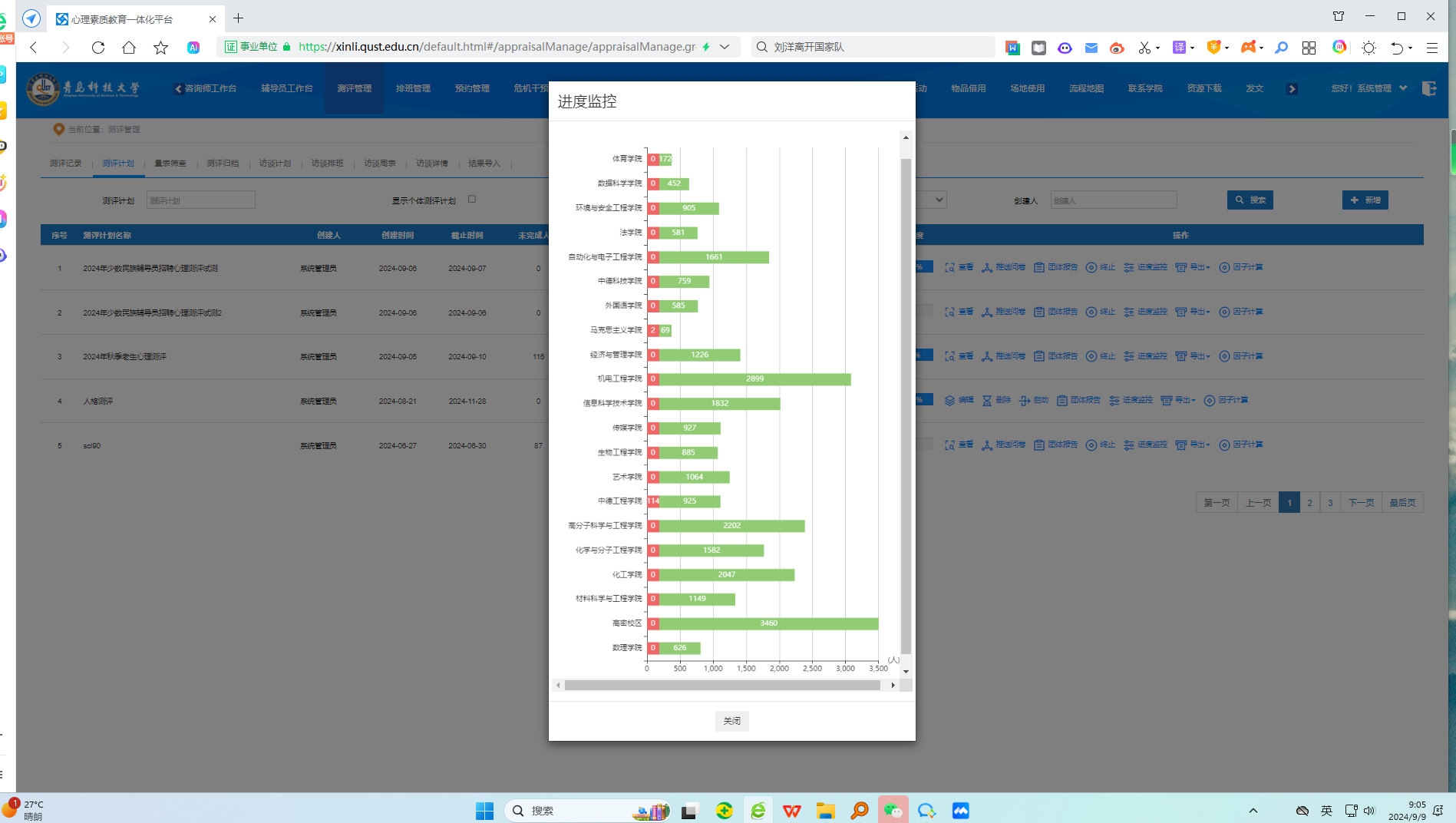Open the screenshot scissors tool

[1144, 48]
